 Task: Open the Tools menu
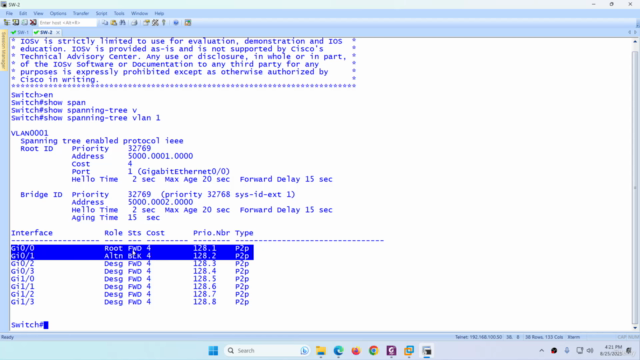(119, 13)
